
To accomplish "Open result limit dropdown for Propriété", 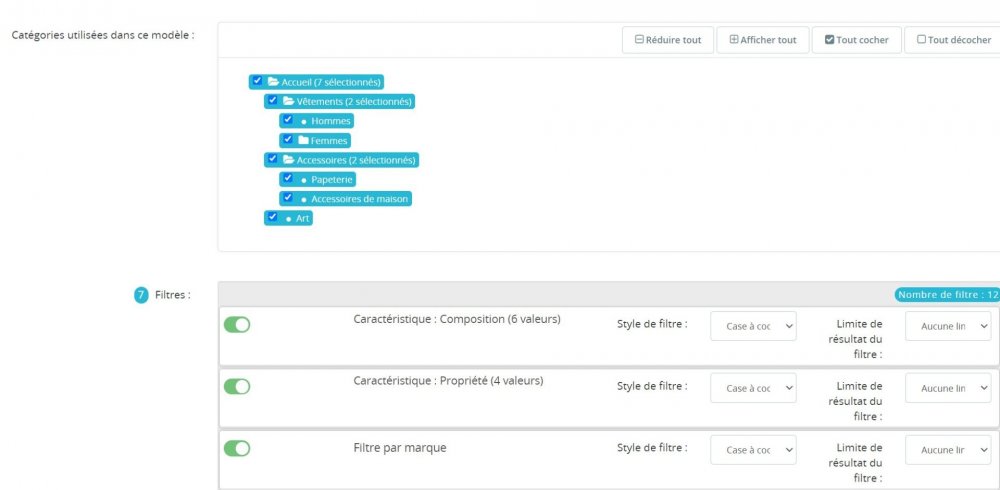I will (x=948, y=388).
